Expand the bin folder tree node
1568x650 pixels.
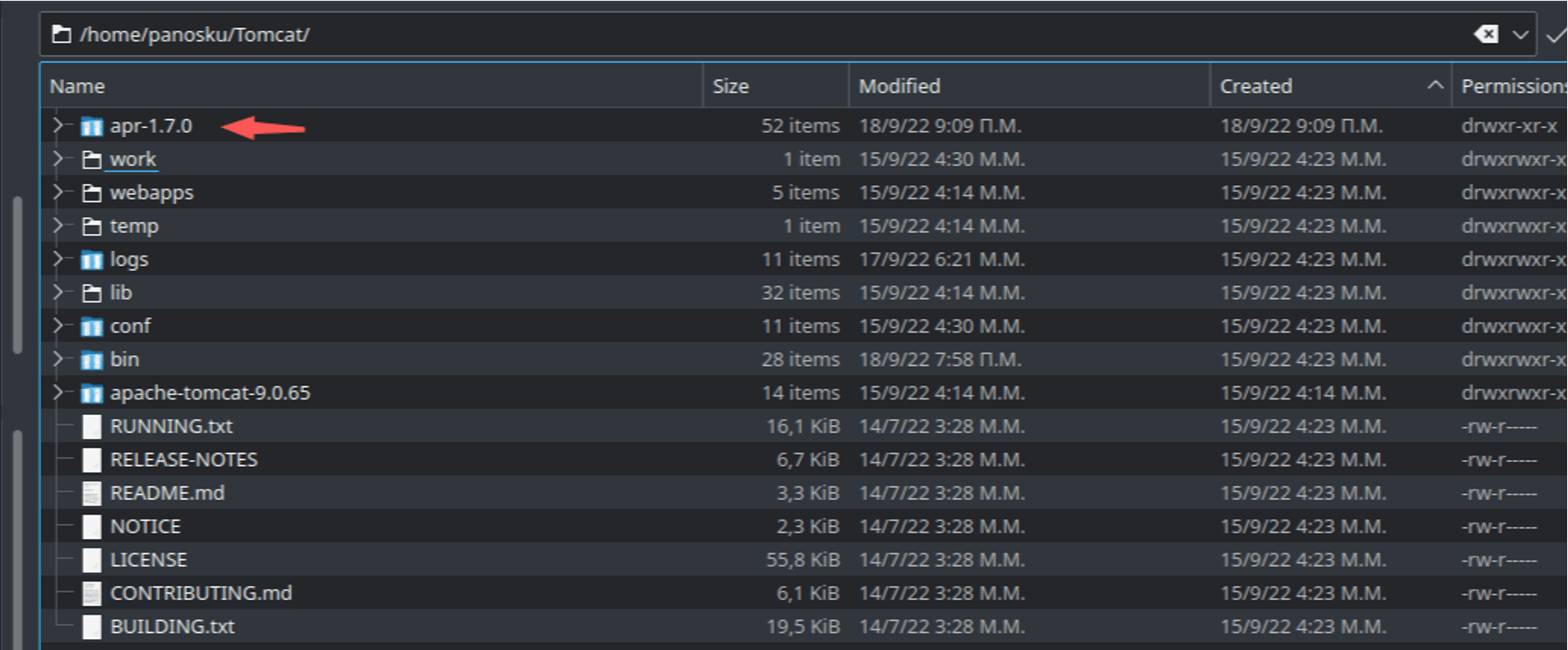[x=58, y=359]
